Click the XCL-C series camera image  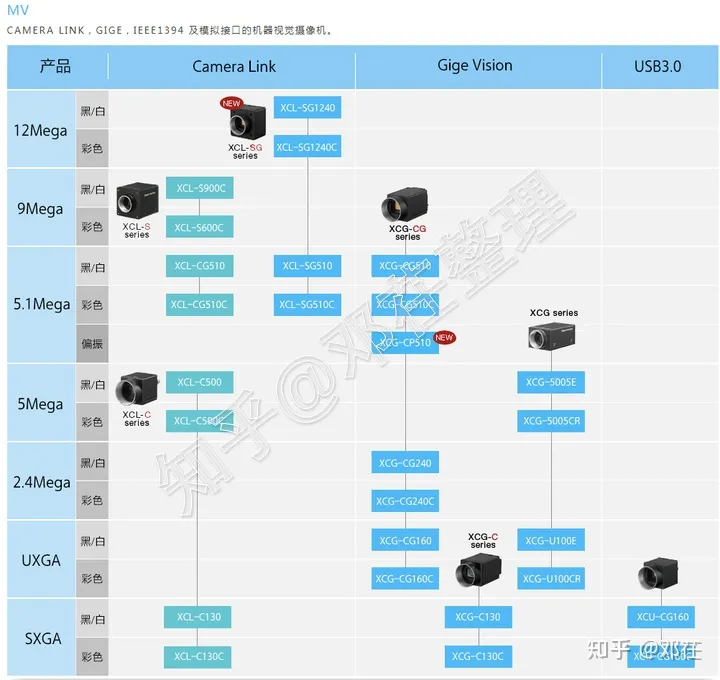click(136, 391)
